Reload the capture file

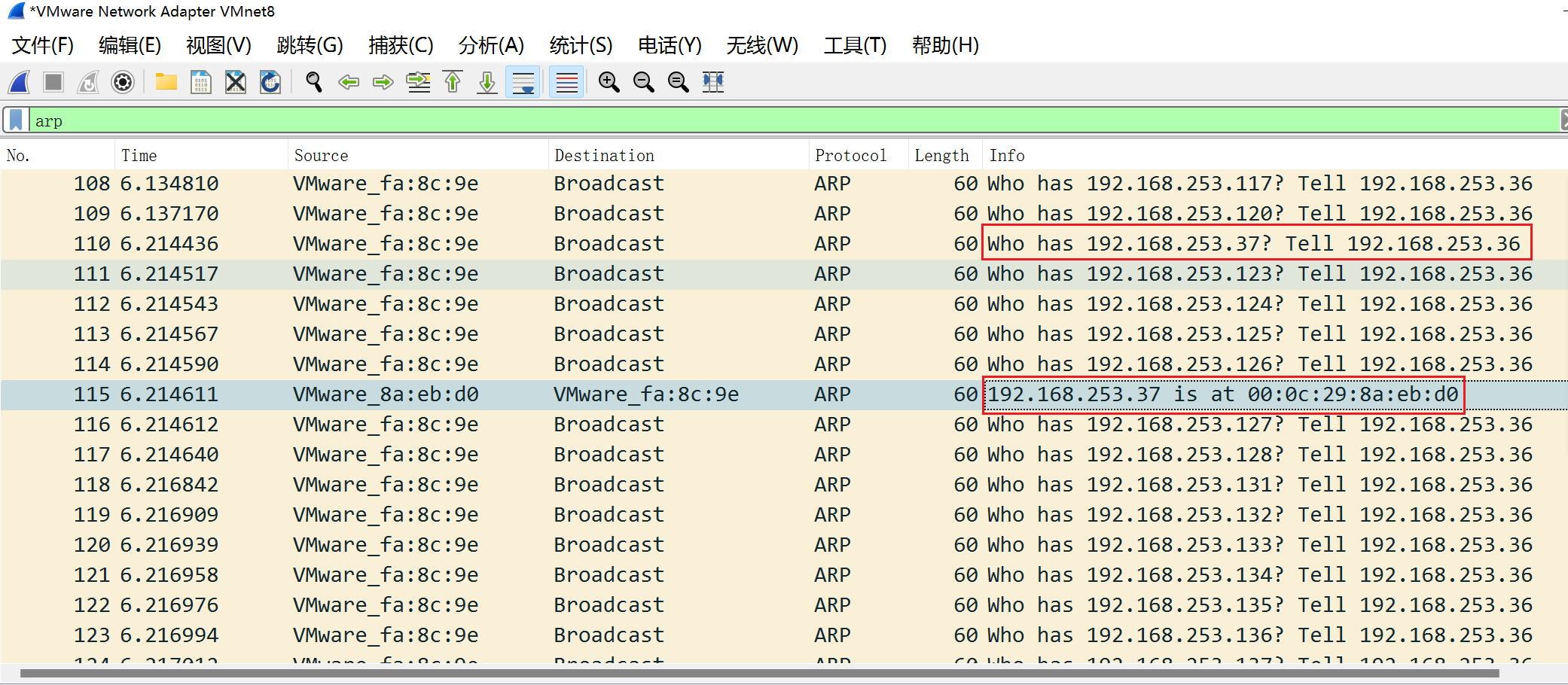(x=270, y=82)
